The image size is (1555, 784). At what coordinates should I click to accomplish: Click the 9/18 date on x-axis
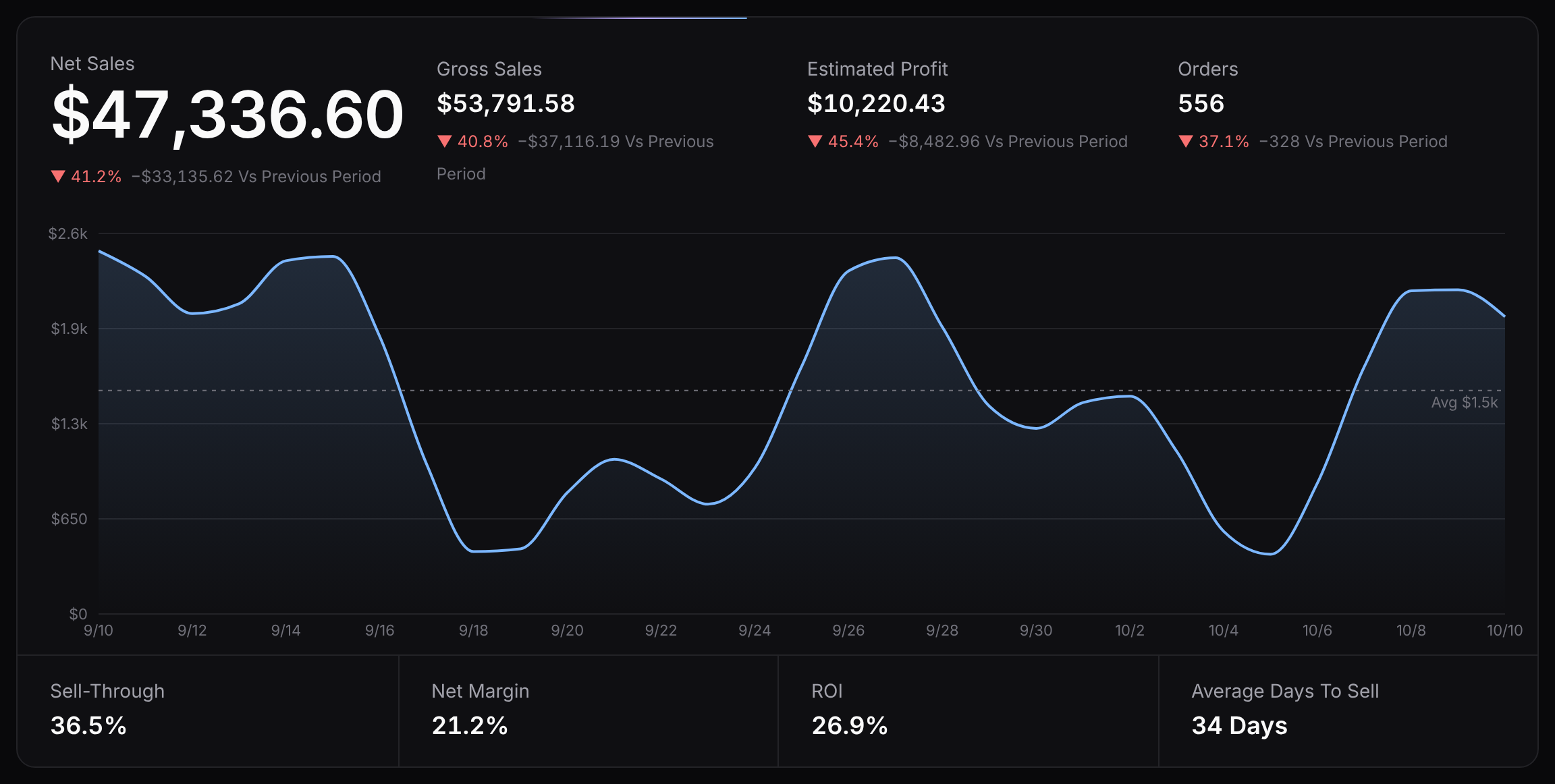click(x=473, y=630)
